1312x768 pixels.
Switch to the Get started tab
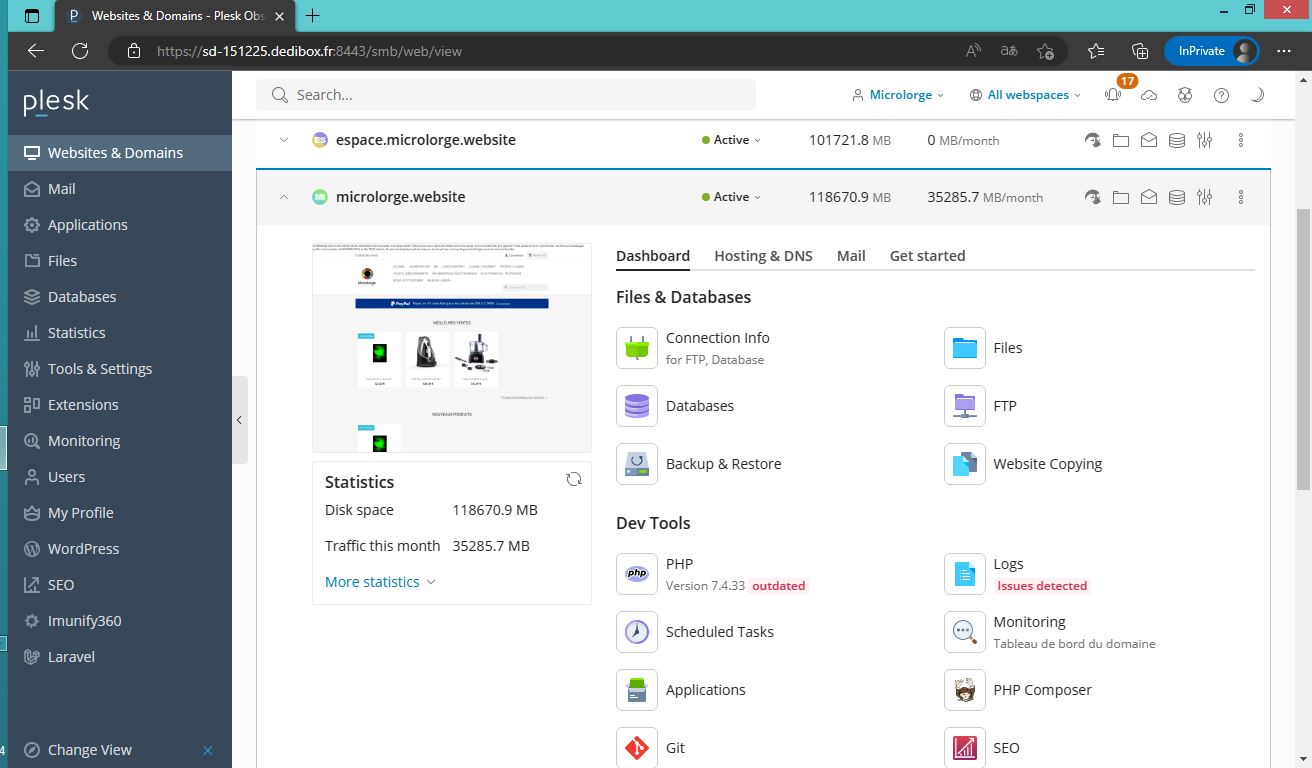coord(927,256)
